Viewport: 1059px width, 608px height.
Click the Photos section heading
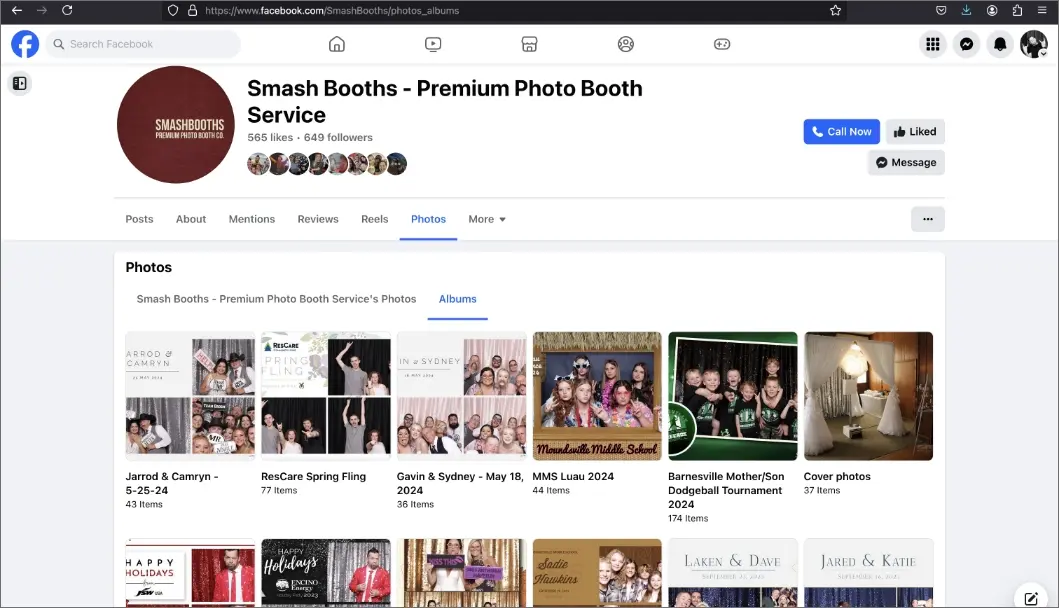click(x=149, y=267)
